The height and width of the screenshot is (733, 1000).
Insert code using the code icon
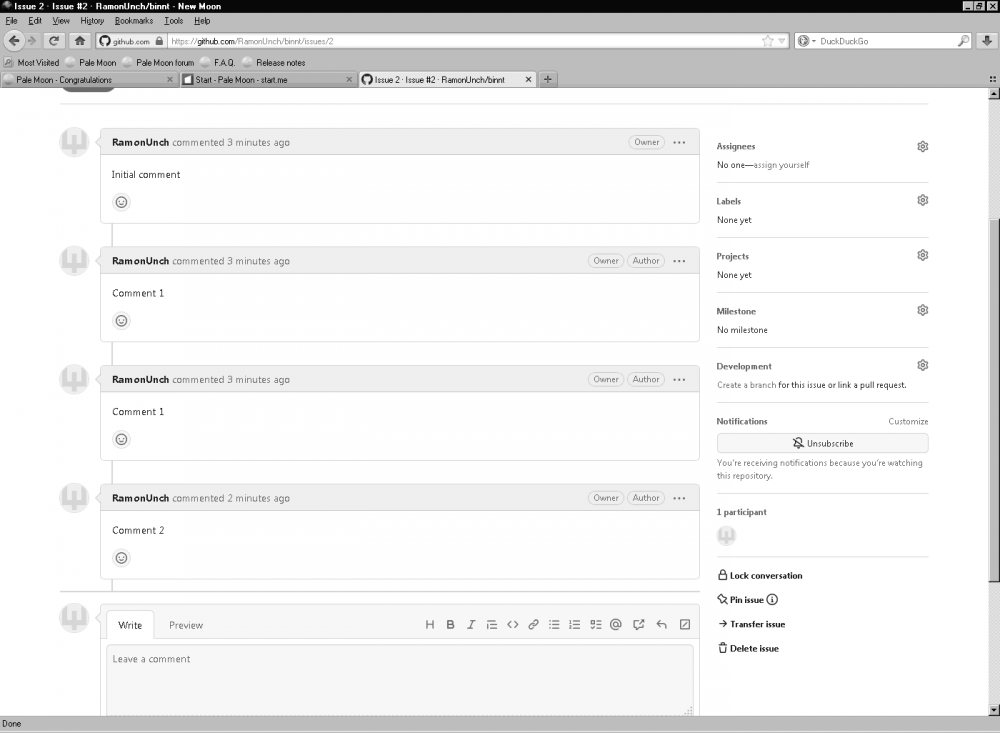513,625
